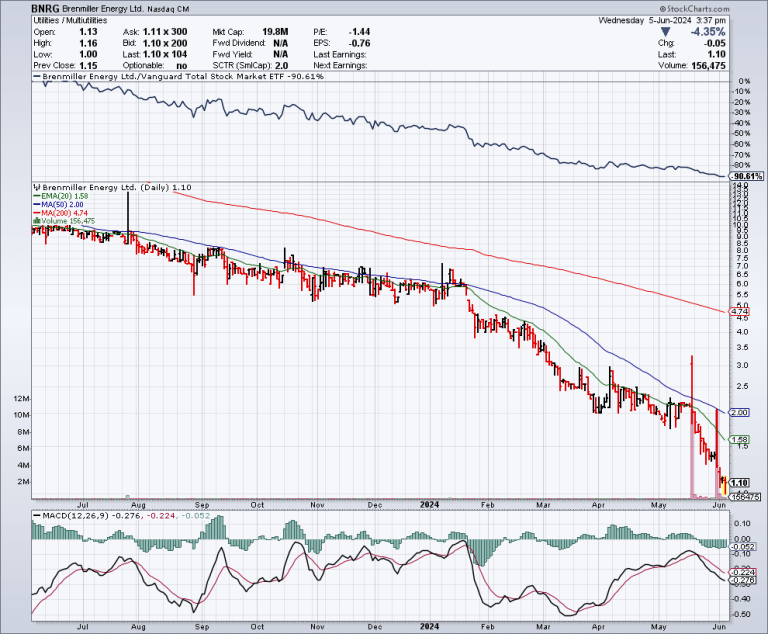Click the -0.052 MACD histogram axis tag

(x=740, y=546)
